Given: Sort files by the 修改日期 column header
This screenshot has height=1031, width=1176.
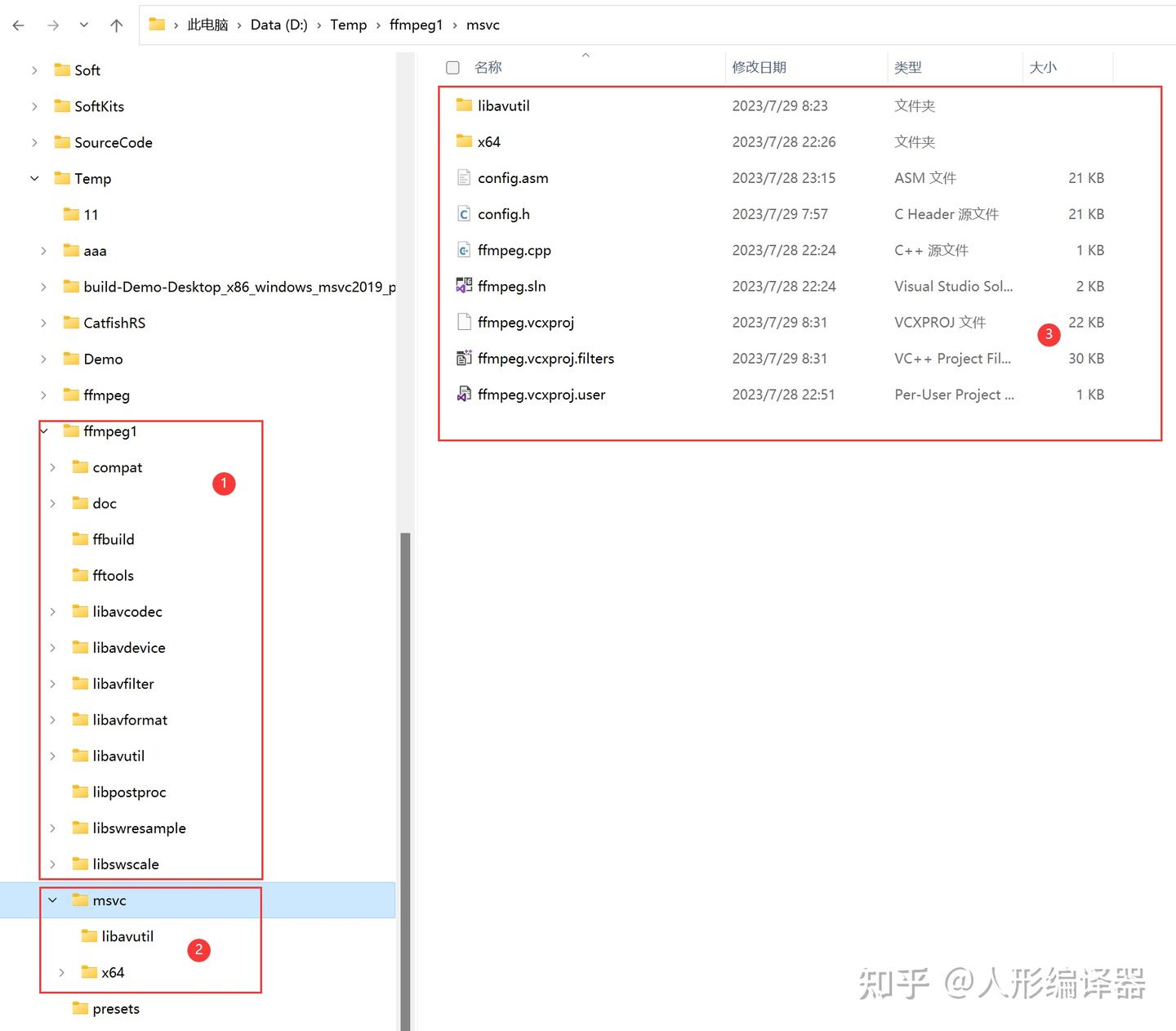Looking at the screenshot, I should (x=759, y=67).
